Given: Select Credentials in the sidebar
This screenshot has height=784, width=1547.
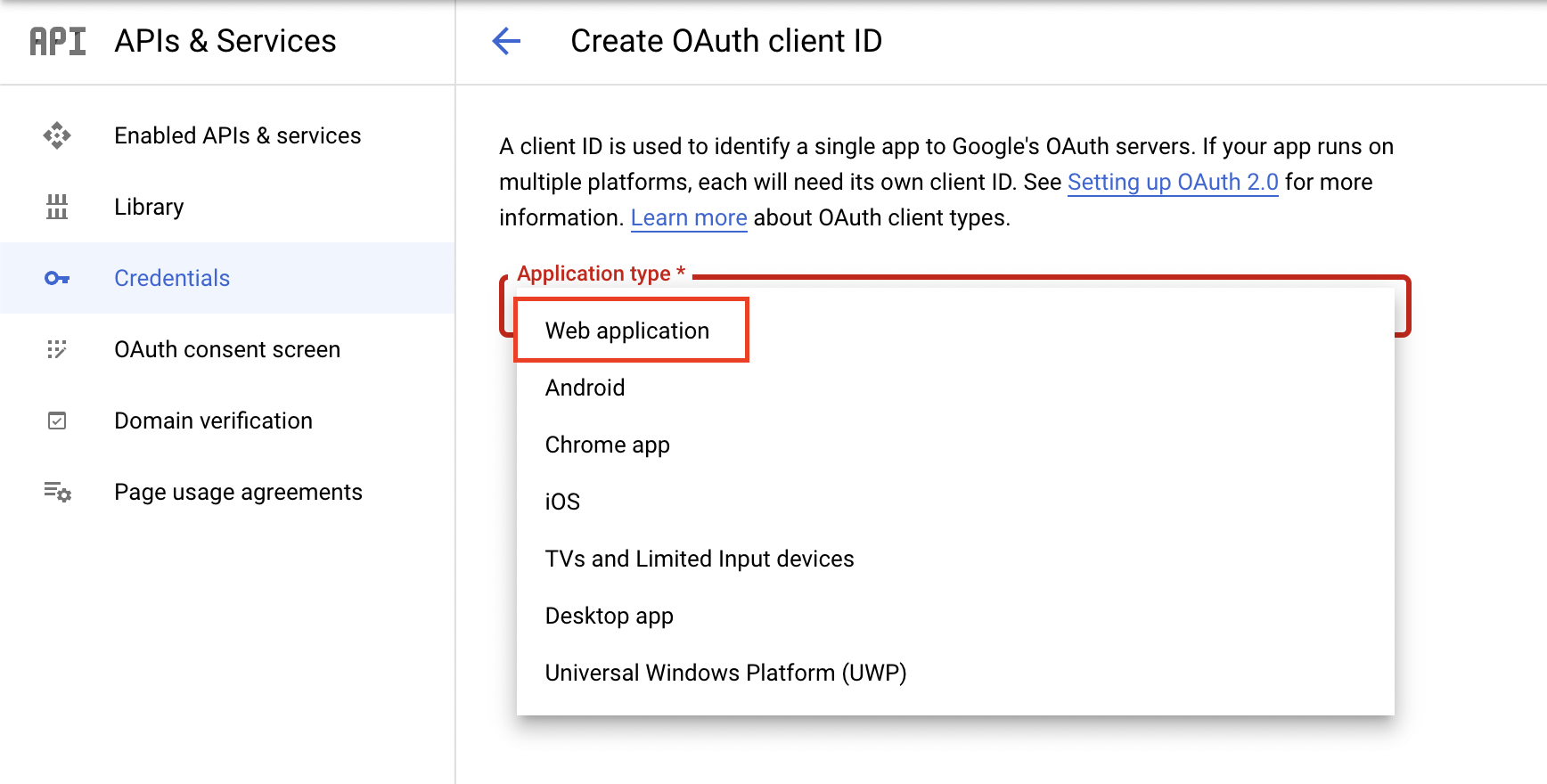Looking at the screenshot, I should pyautogui.click(x=227, y=278).
